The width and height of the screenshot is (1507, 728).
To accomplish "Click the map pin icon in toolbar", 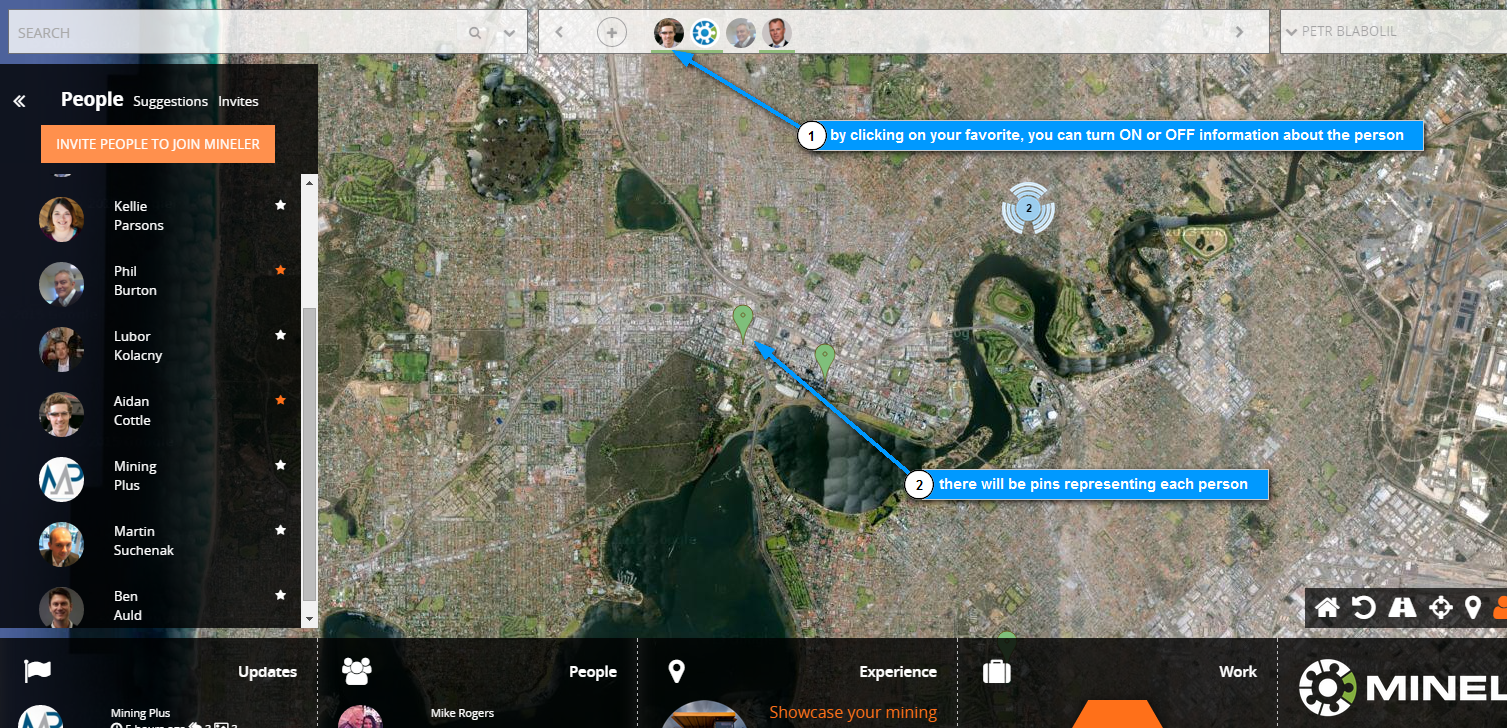I will (x=1472, y=607).
